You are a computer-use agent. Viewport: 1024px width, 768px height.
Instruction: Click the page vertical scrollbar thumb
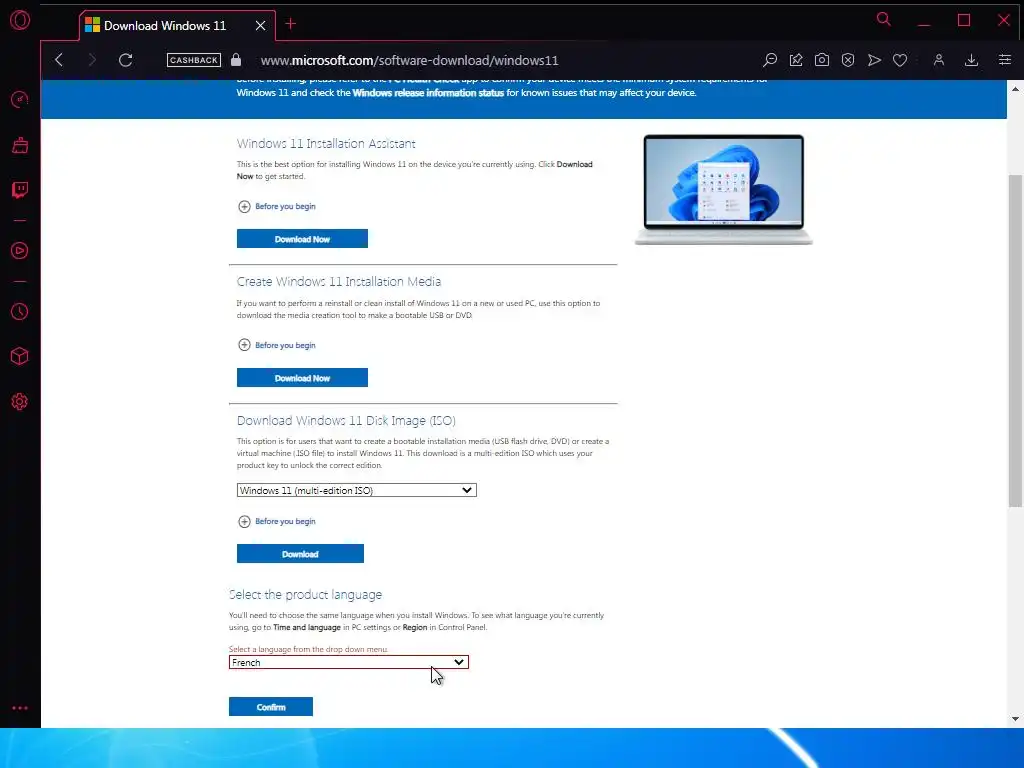point(1015,340)
